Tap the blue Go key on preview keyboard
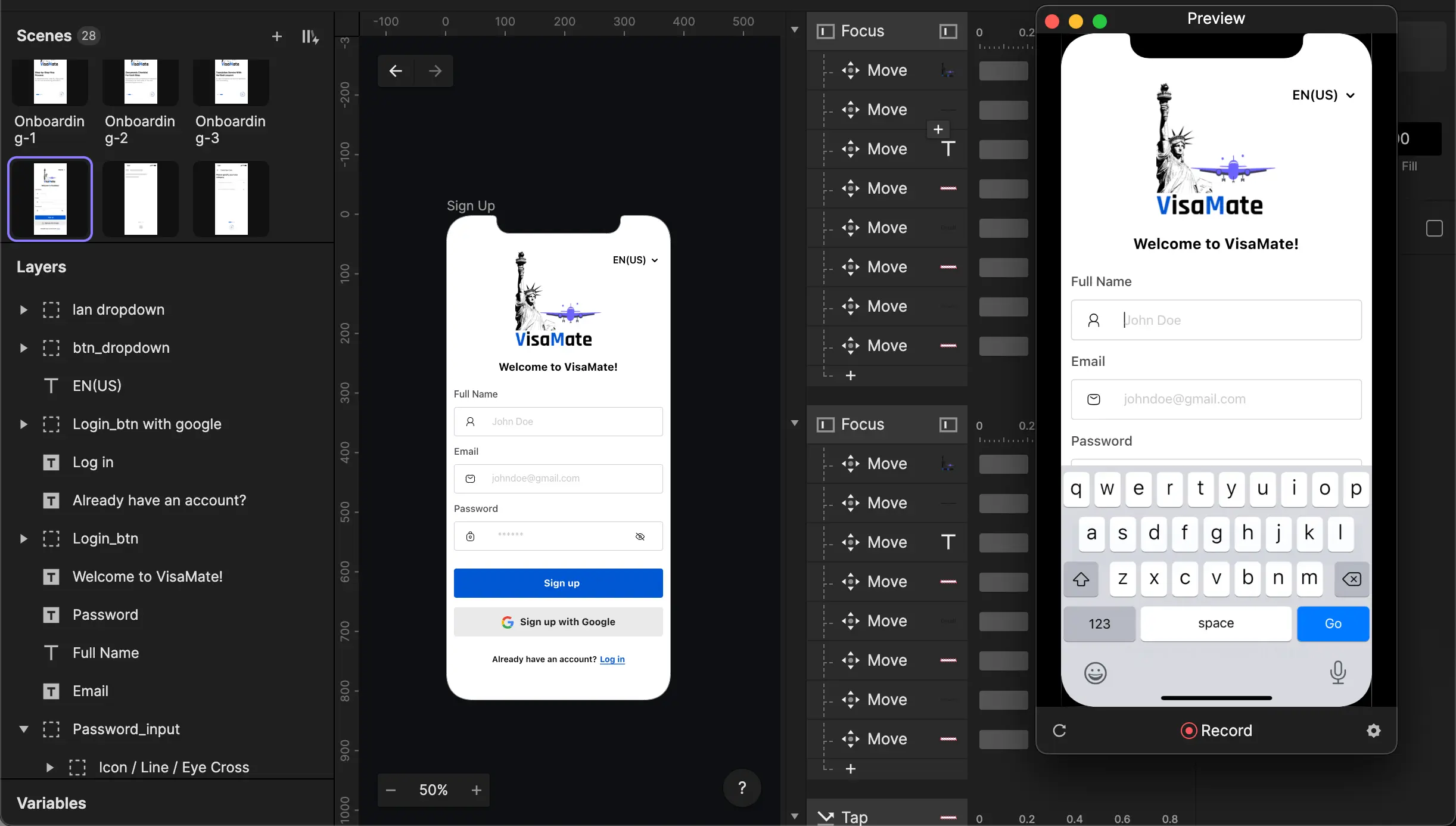The height and width of the screenshot is (826, 1456). (1333, 623)
